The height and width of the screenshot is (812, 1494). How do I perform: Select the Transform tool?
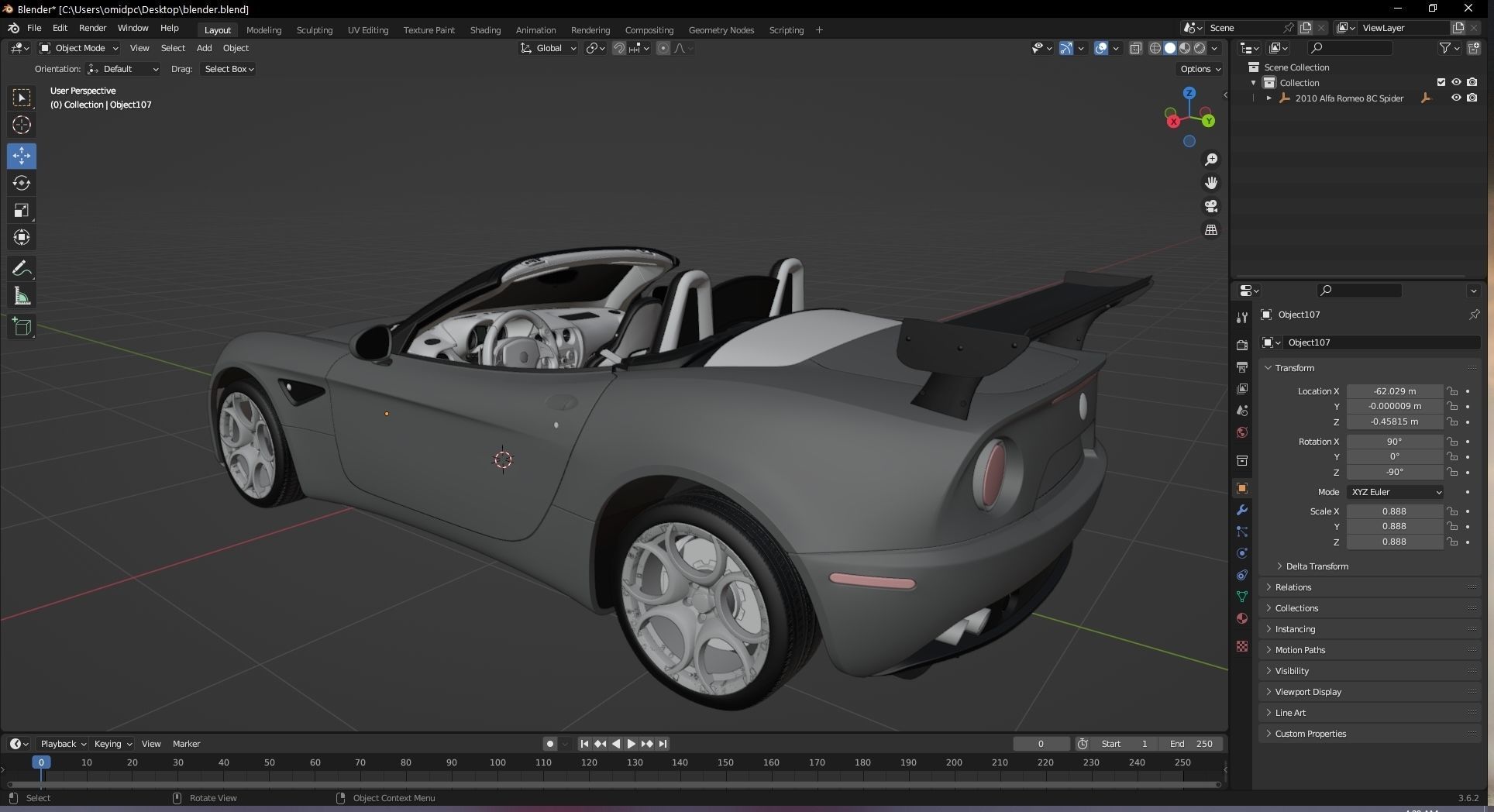[22, 237]
